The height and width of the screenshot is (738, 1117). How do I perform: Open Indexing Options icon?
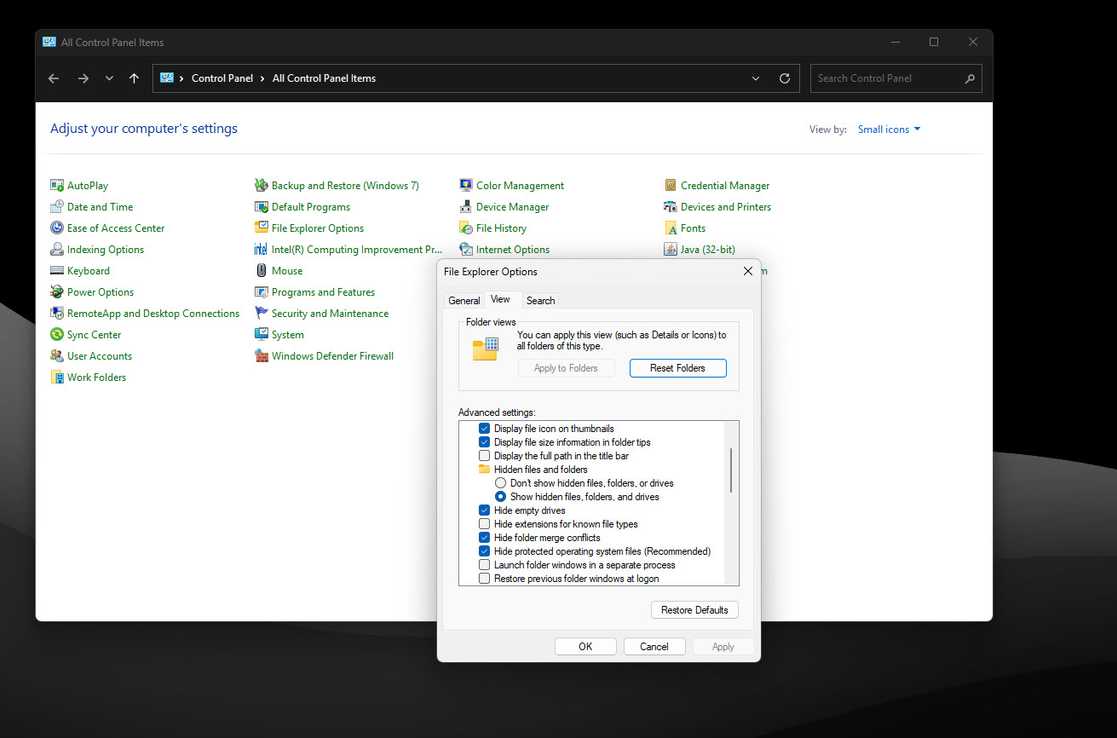click(x=57, y=250)
